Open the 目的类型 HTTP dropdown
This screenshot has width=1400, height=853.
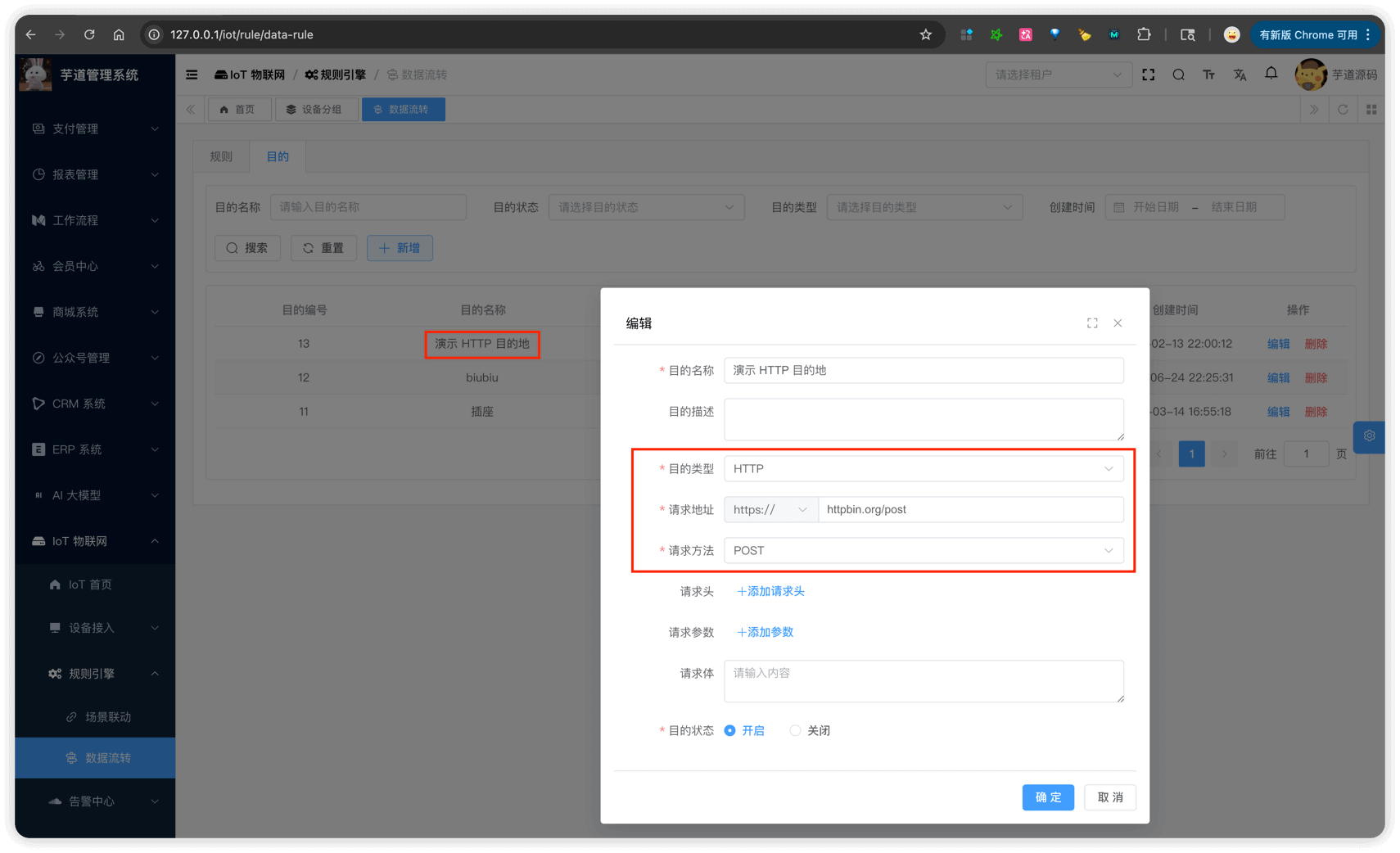[x=923, y=468]
